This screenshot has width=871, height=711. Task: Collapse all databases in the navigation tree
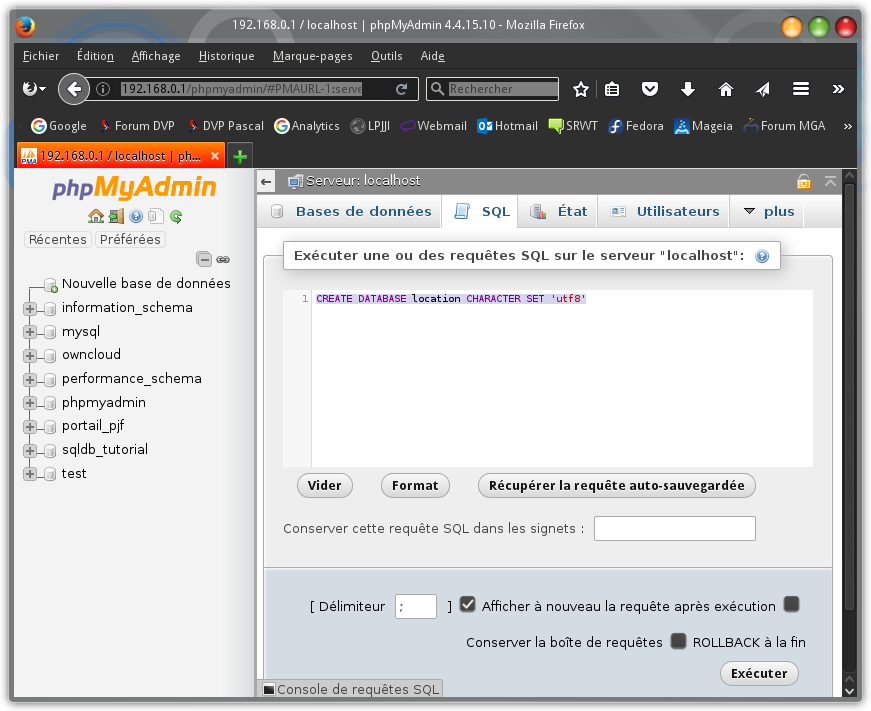pyautogui.click(x=204, y=259)
